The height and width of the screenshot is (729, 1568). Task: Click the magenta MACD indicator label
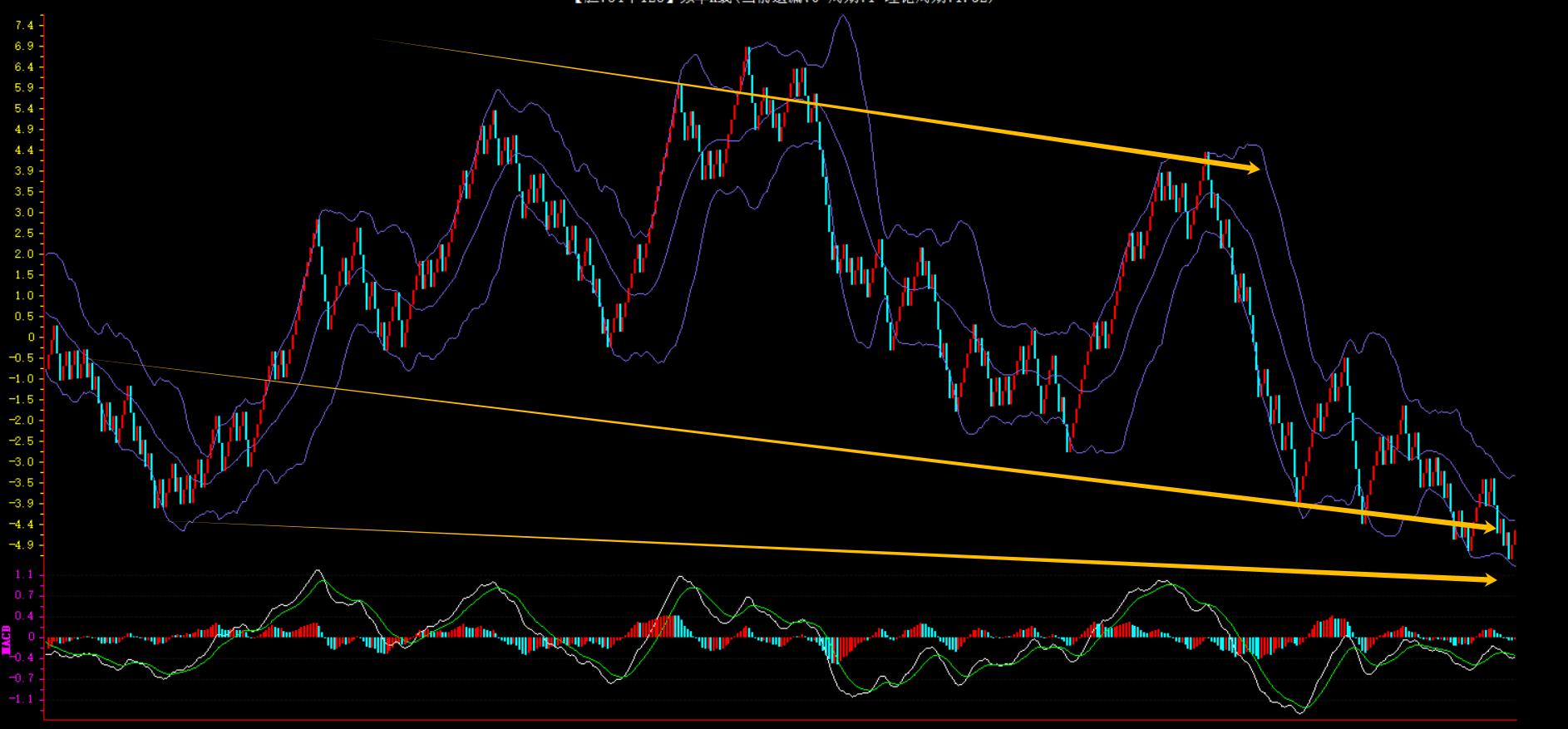click(x=7, y=638)
